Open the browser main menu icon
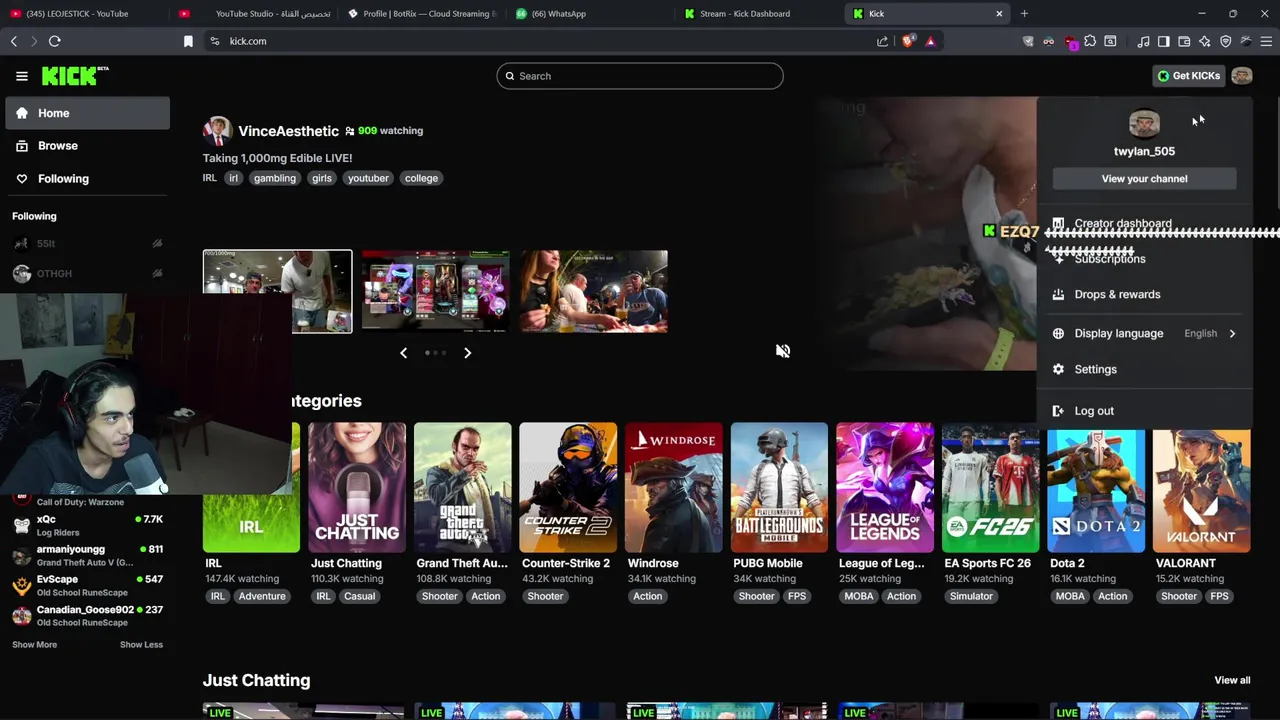This screenshot has height=720, width=1280. (x=1266, y=41)
